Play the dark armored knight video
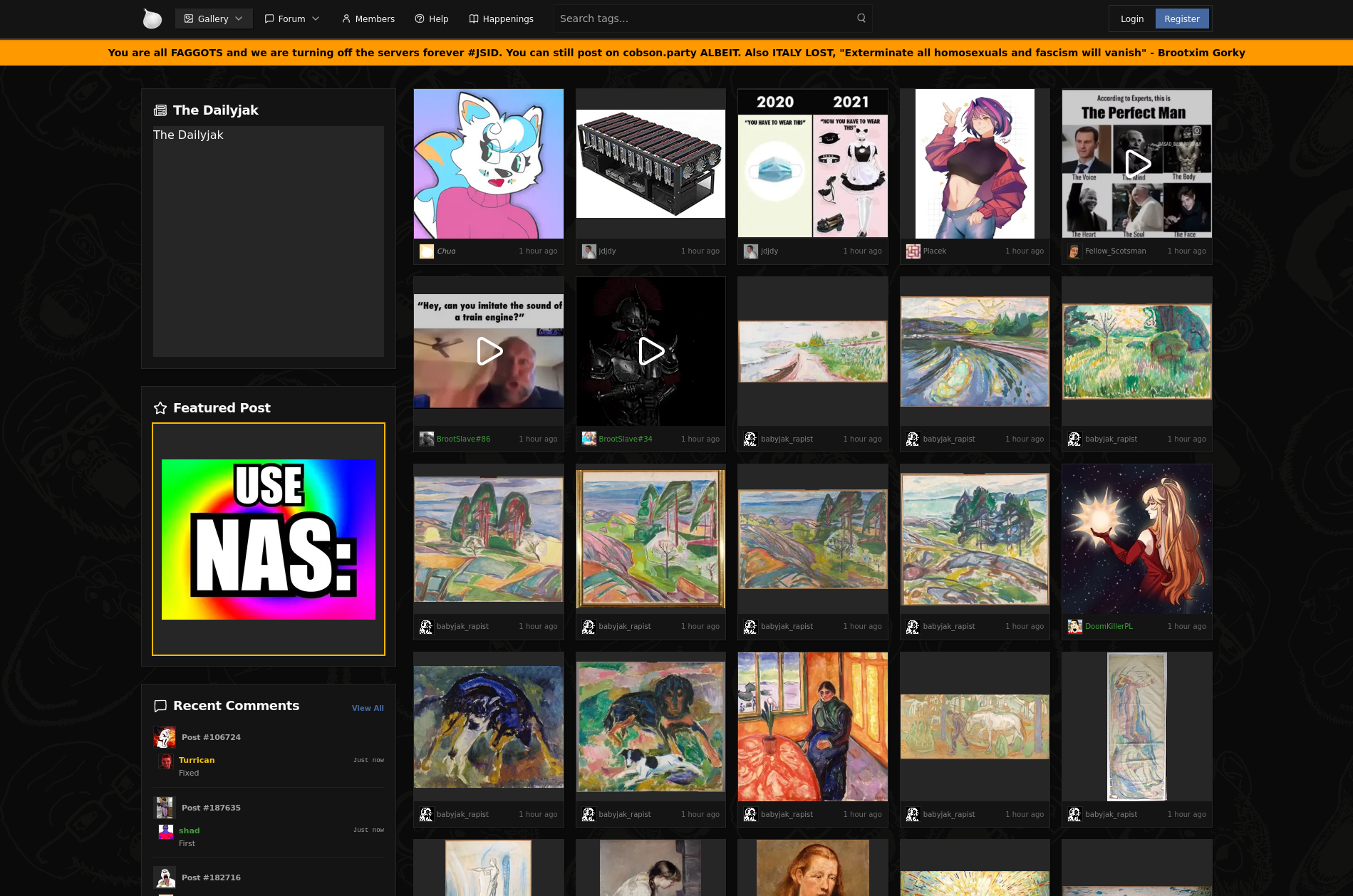The image size is (1353, 896). [650, 351]
